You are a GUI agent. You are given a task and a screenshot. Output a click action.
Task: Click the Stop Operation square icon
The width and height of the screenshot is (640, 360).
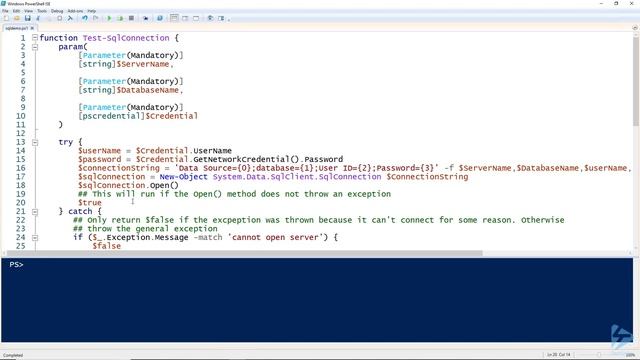coord(131,18)
